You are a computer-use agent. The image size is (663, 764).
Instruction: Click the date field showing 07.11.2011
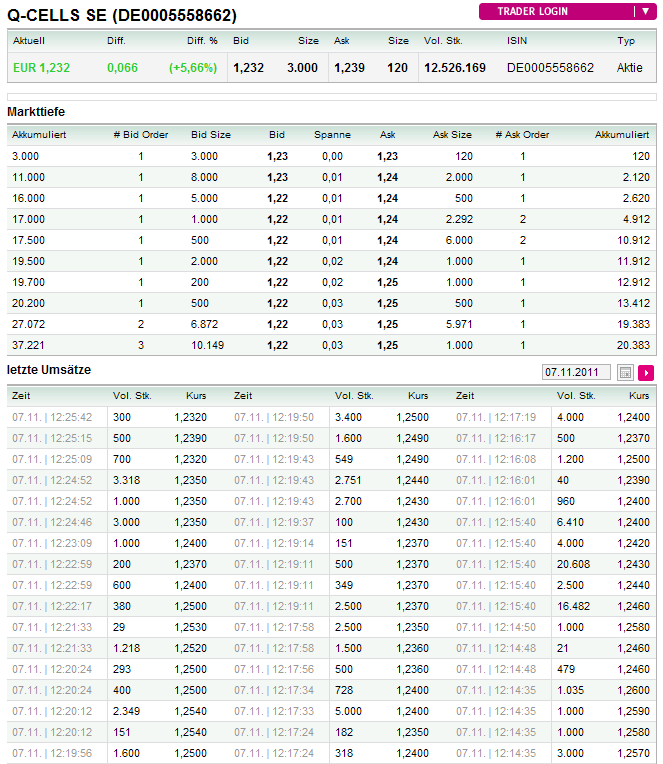[x=577, y=372]
